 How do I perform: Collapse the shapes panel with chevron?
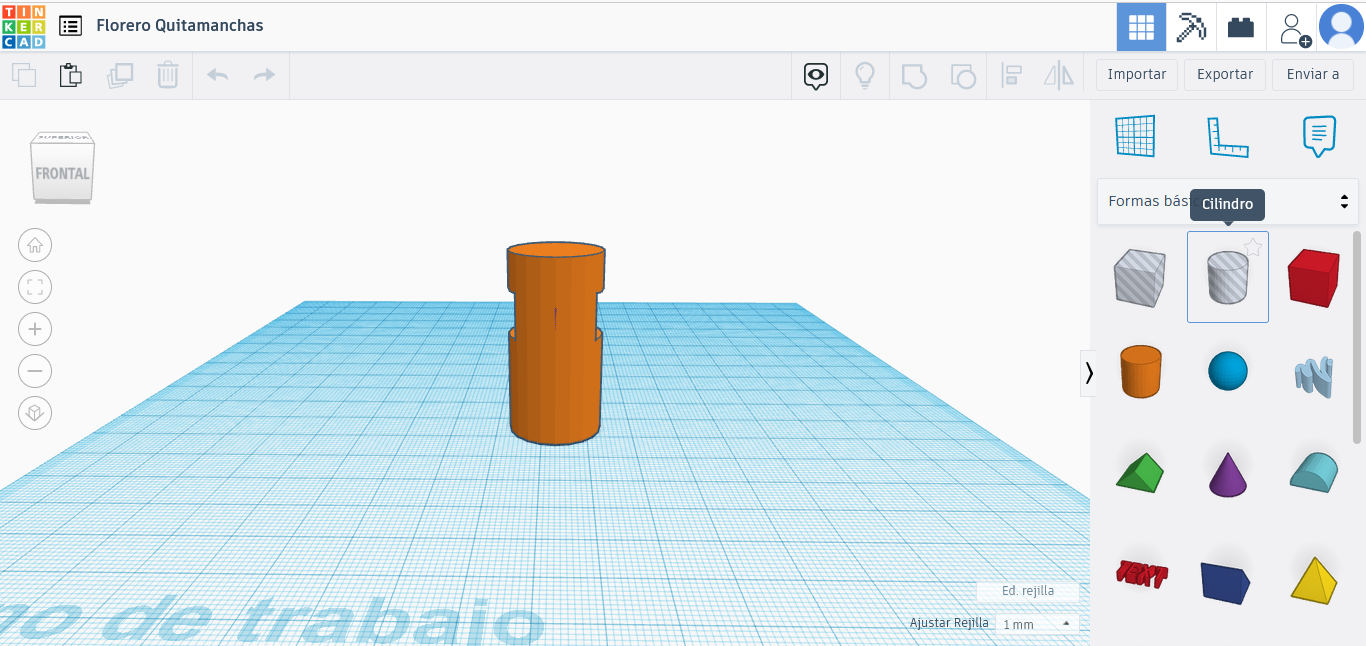coord(1088,373)
